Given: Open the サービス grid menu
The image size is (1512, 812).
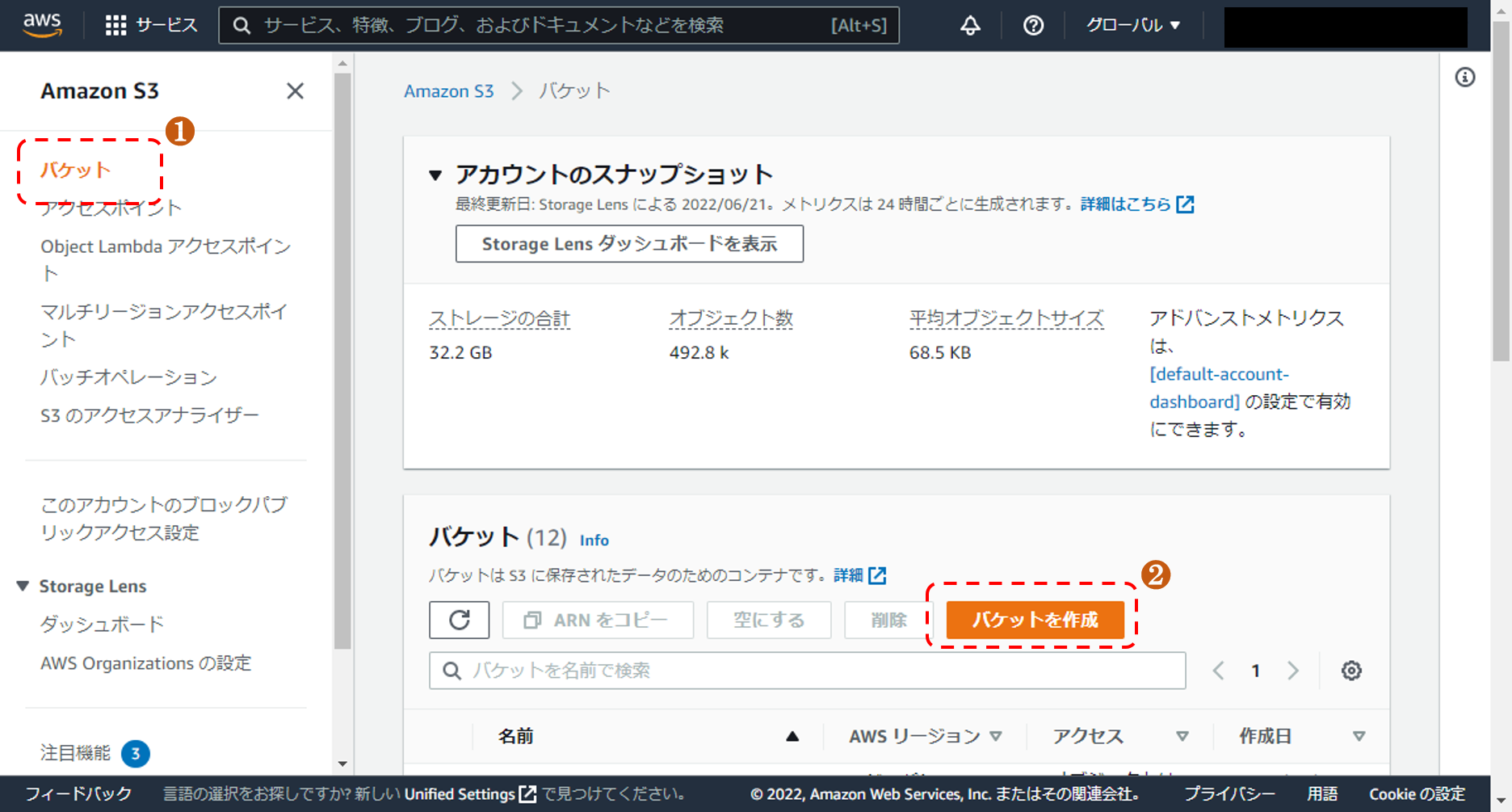Looking at the screenshot, I should coord(151,25).
